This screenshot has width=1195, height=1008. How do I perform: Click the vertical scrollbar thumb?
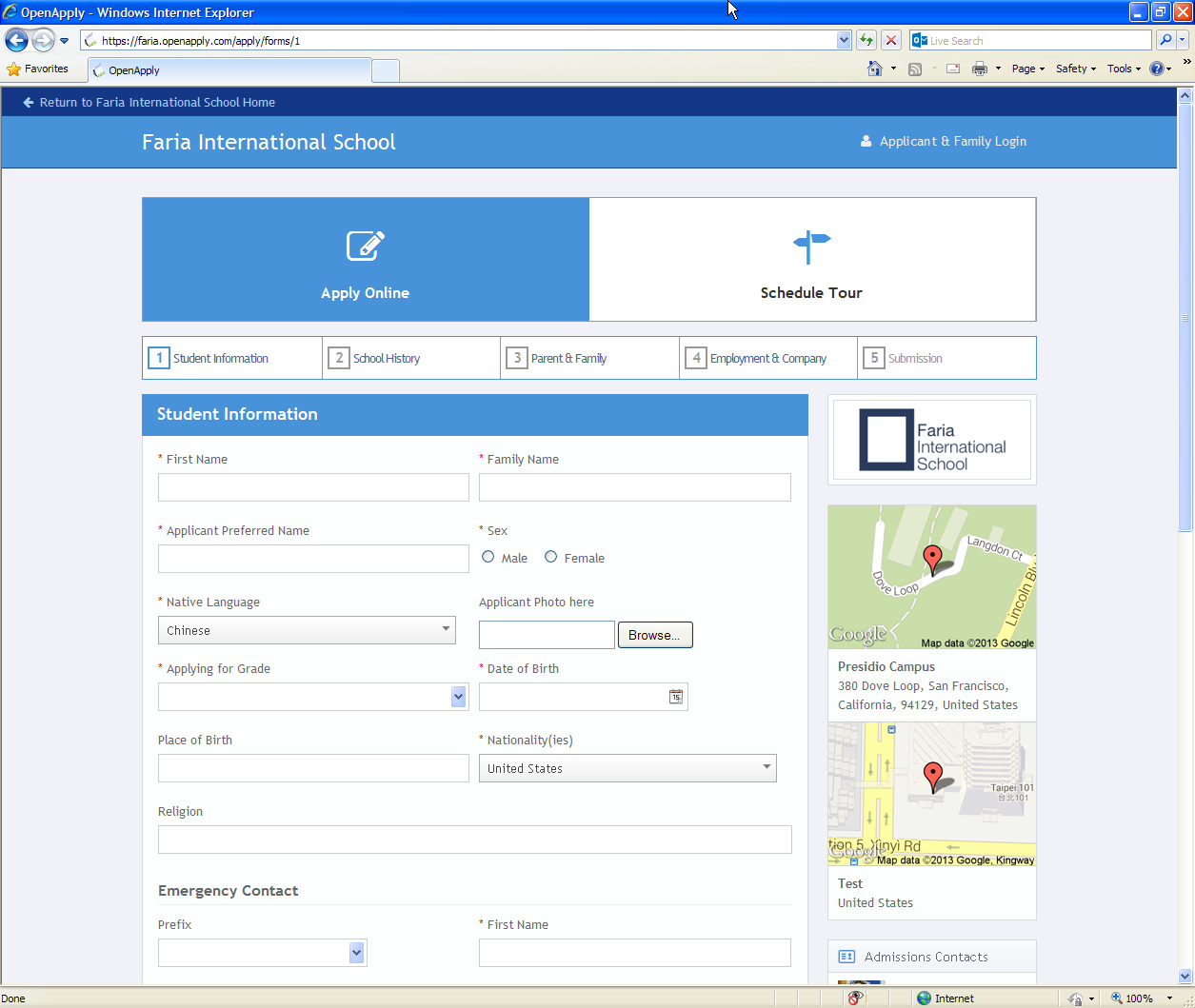(1185, 317)
